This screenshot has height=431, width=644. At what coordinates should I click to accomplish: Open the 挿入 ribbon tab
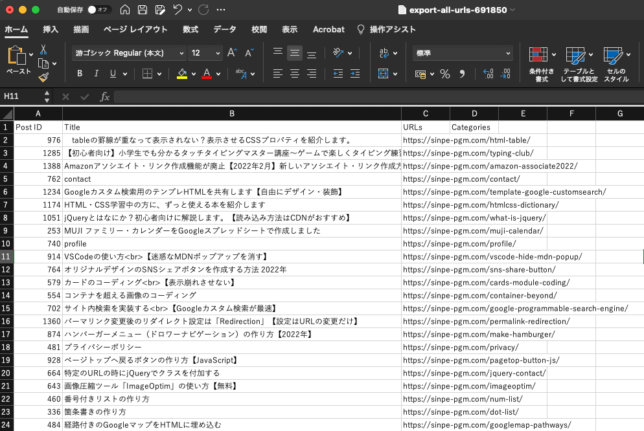pyautogui.click(x=51, y=29)
